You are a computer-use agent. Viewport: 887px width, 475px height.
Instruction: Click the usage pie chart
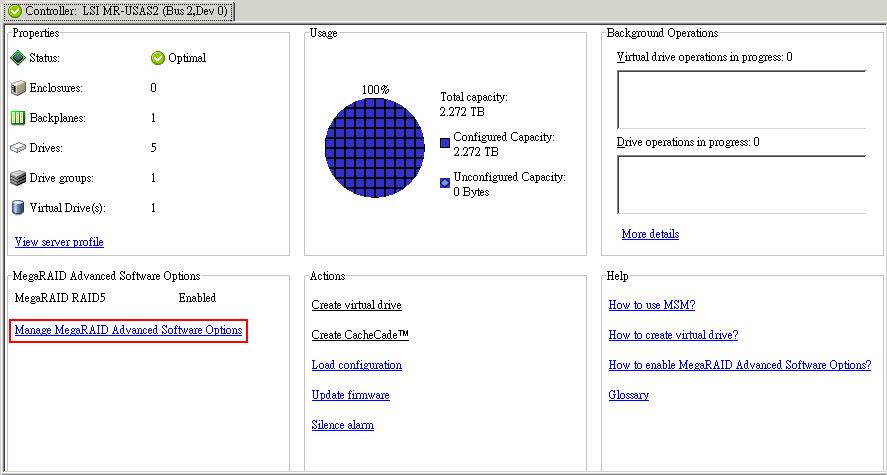[375, 148]
